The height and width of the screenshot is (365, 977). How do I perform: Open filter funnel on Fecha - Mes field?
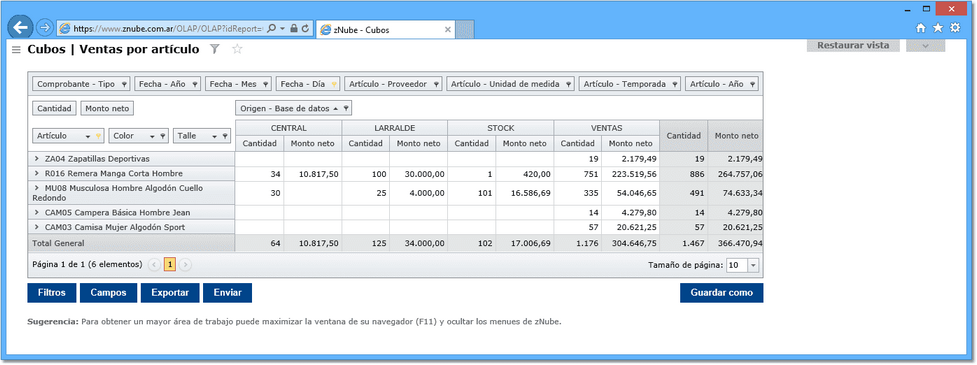point(265,84)
